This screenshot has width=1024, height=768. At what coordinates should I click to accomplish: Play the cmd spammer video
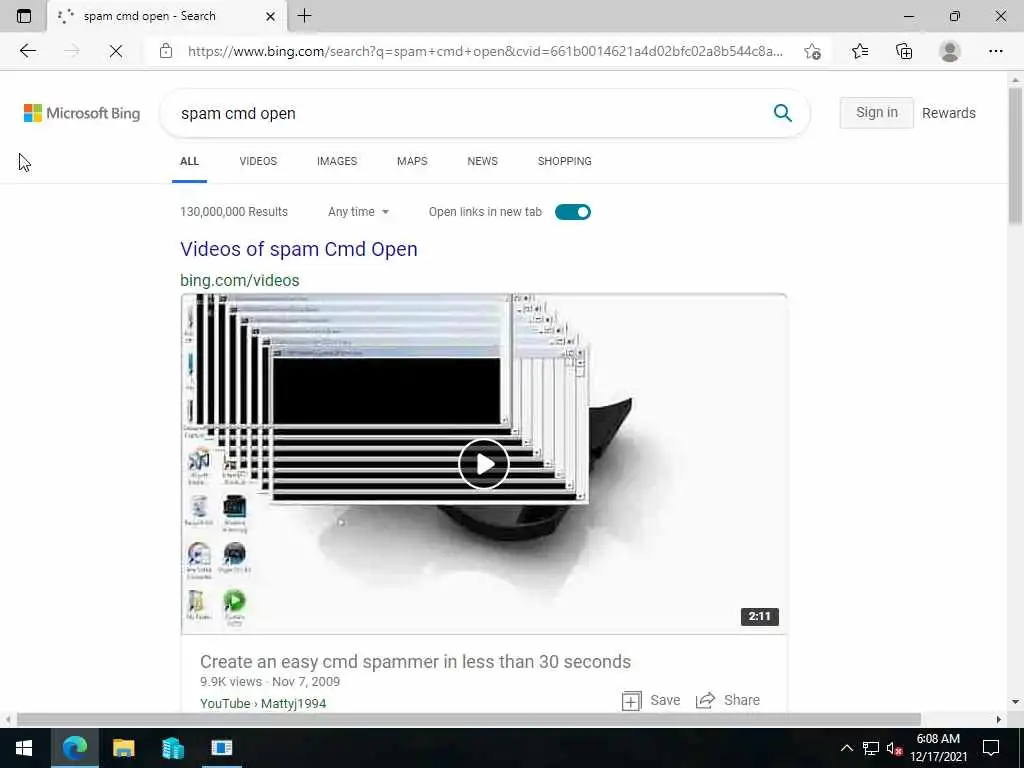[483, 464]
